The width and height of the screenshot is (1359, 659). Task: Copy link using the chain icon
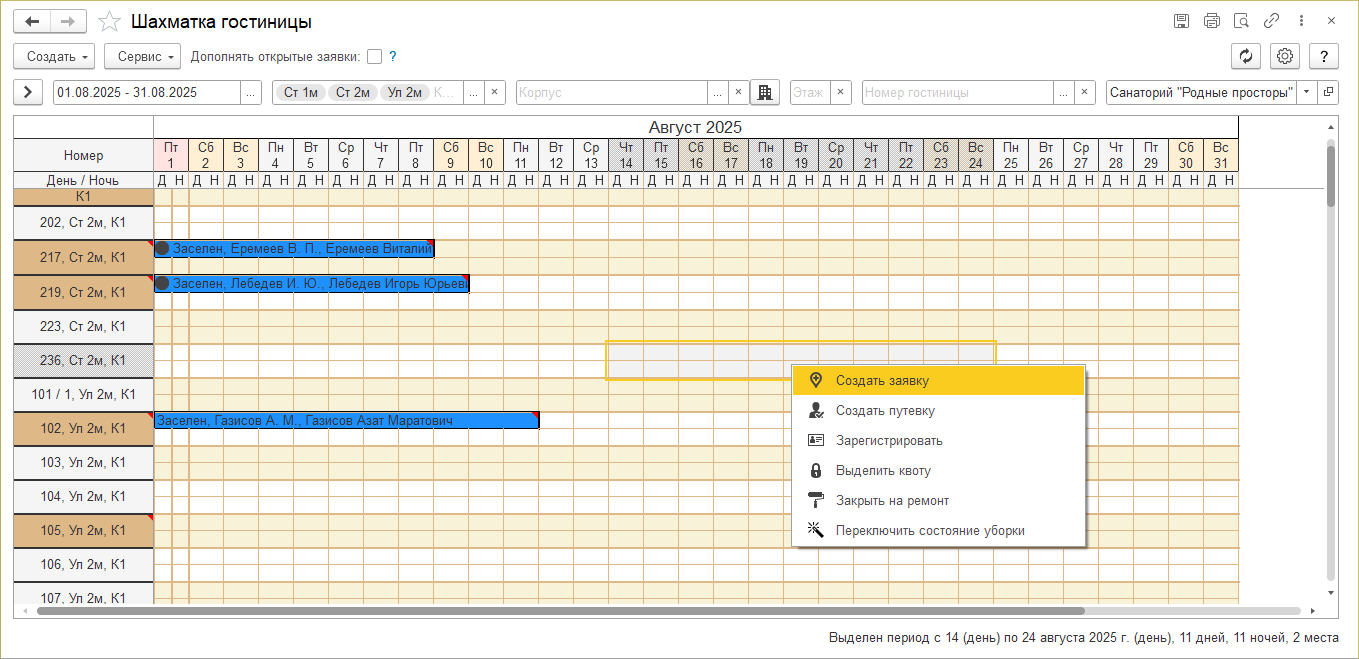(x=1271, y=21)
